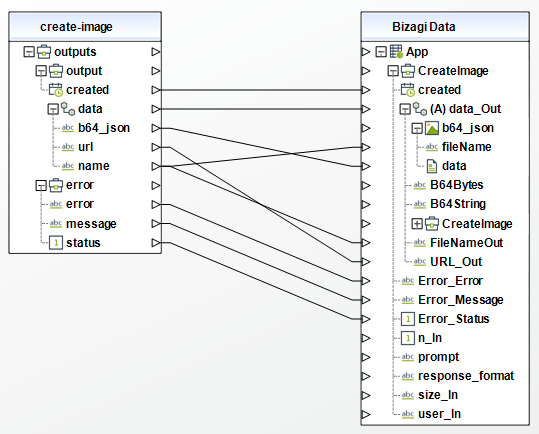Click the output connector arrow of url
This screenshot has width=539, height=434.
[x=156, y=147]
